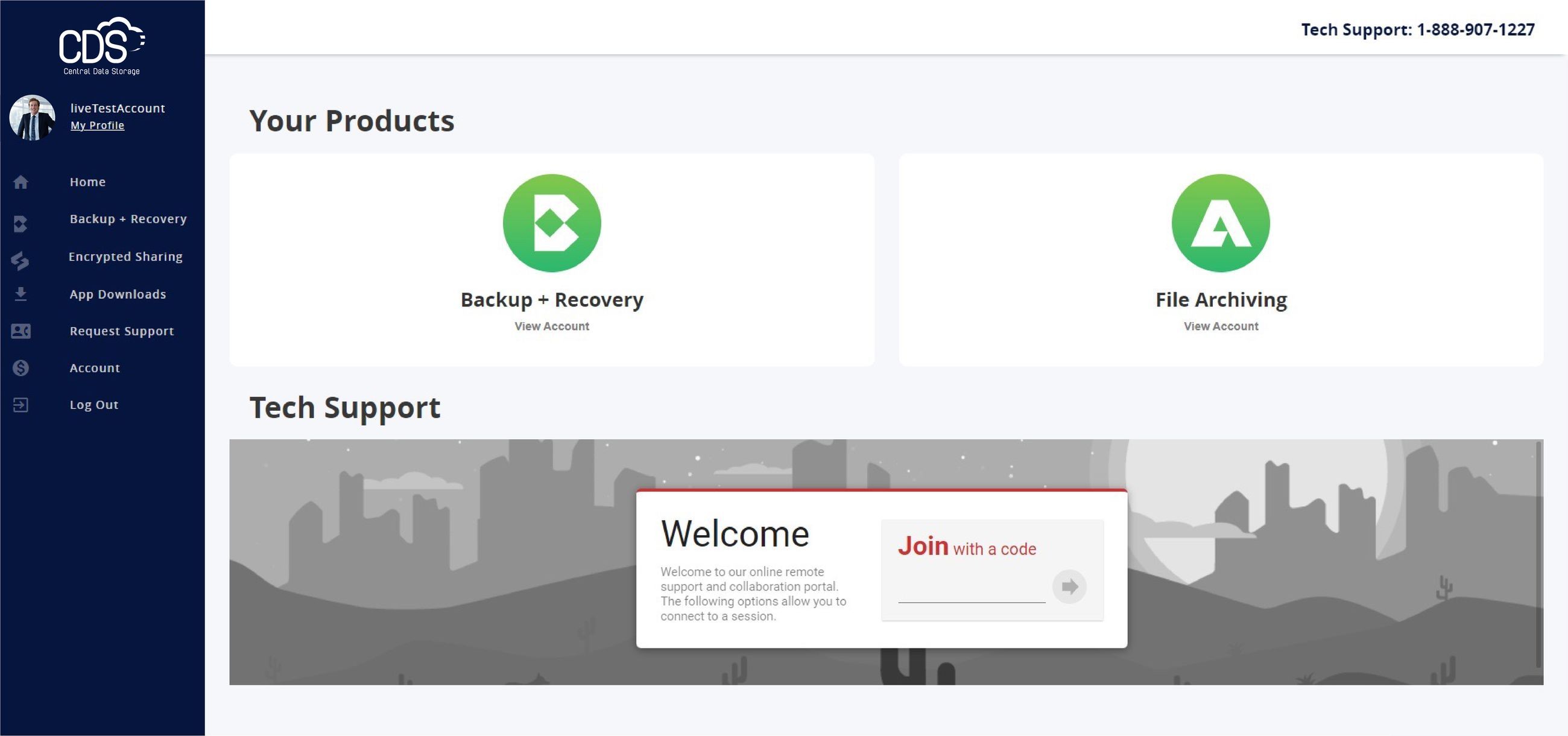Open Request Support menu entry
Screen dimensions: 1568x736
tap(122, 331)
